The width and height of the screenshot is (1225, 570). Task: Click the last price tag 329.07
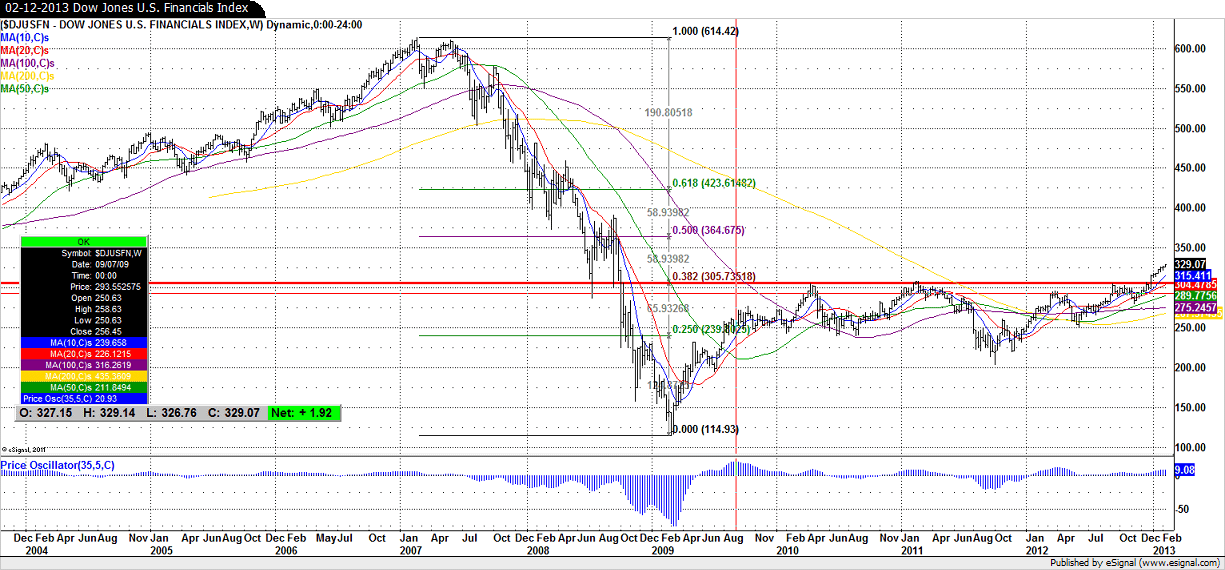pyautogui.click(x=1192, y=263)
